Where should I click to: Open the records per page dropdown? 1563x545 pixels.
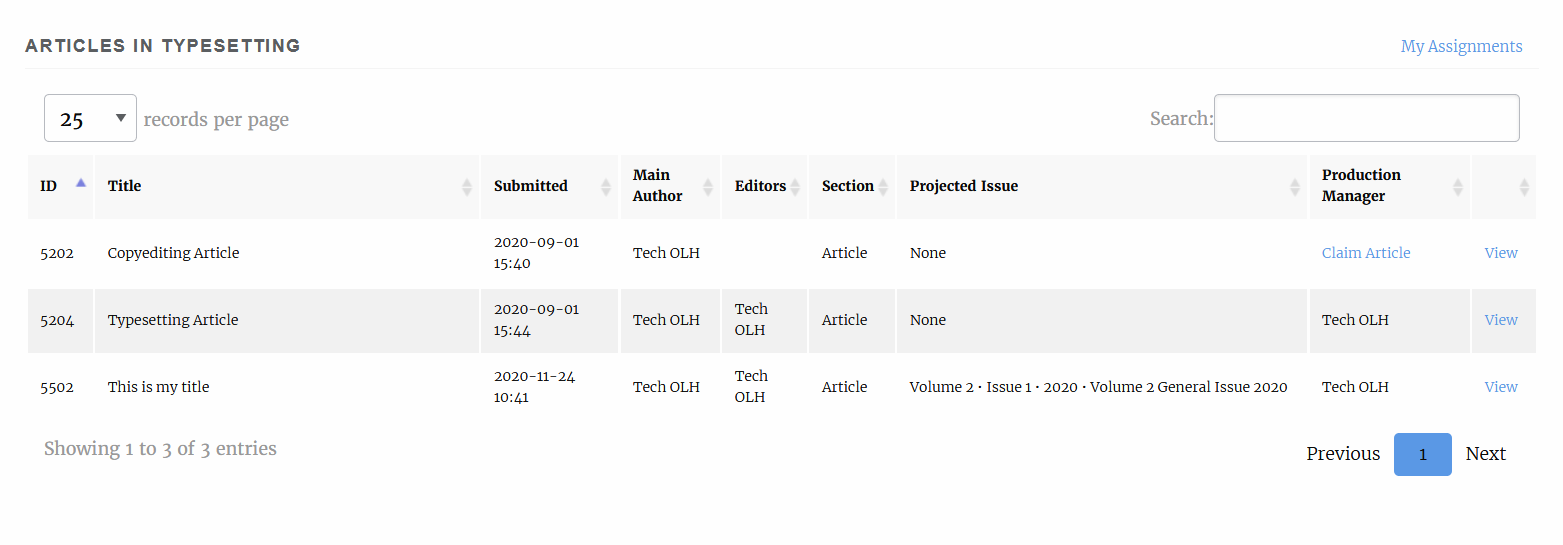90,118
